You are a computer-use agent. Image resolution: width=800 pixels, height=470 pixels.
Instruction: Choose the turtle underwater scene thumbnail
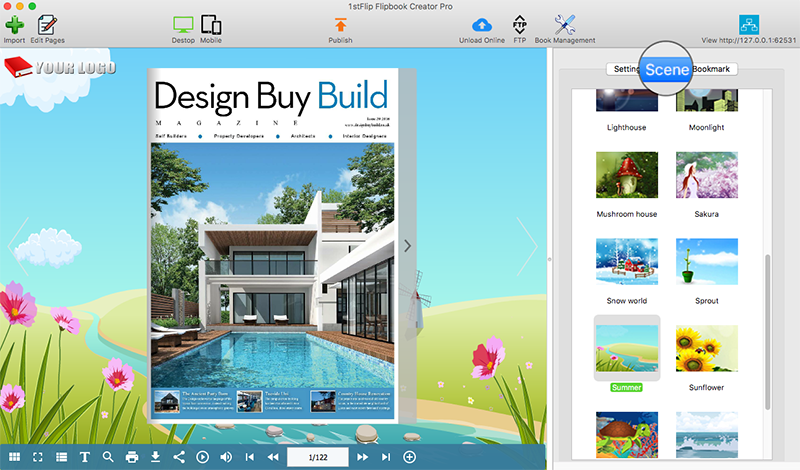tap(627, 434)
